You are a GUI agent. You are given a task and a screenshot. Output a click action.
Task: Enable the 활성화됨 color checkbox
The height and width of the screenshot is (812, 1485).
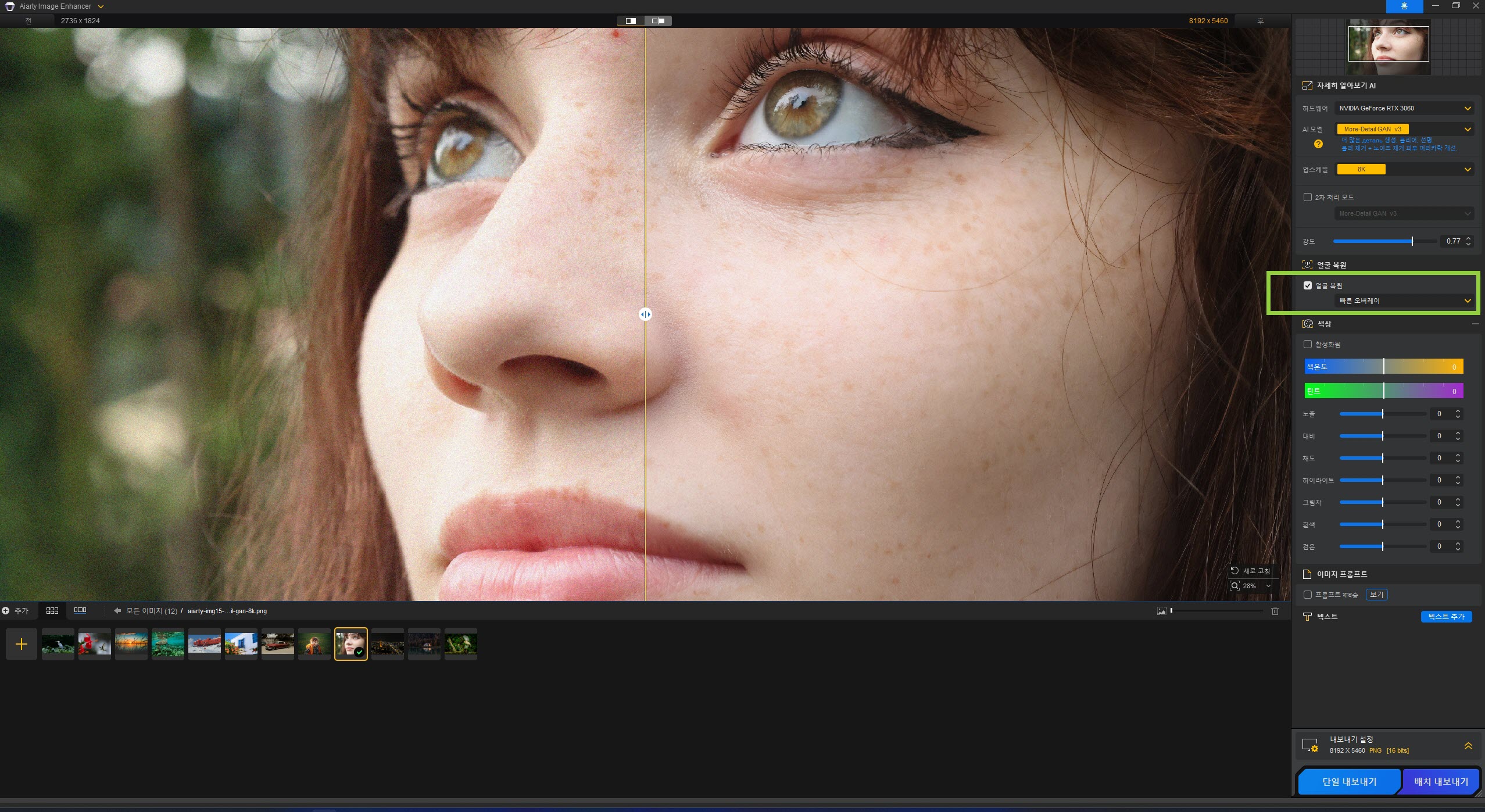pyautogui.click(x=1308, y=344)
